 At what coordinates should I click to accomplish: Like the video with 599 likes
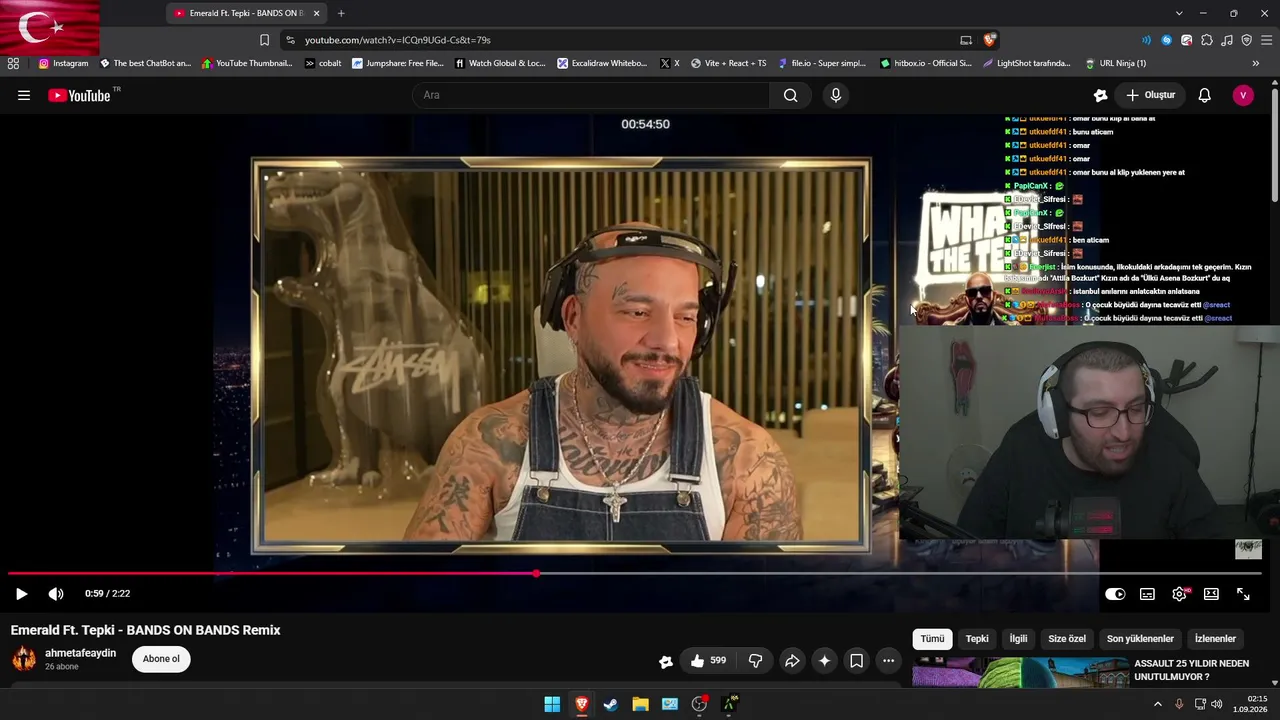point(707,660)
